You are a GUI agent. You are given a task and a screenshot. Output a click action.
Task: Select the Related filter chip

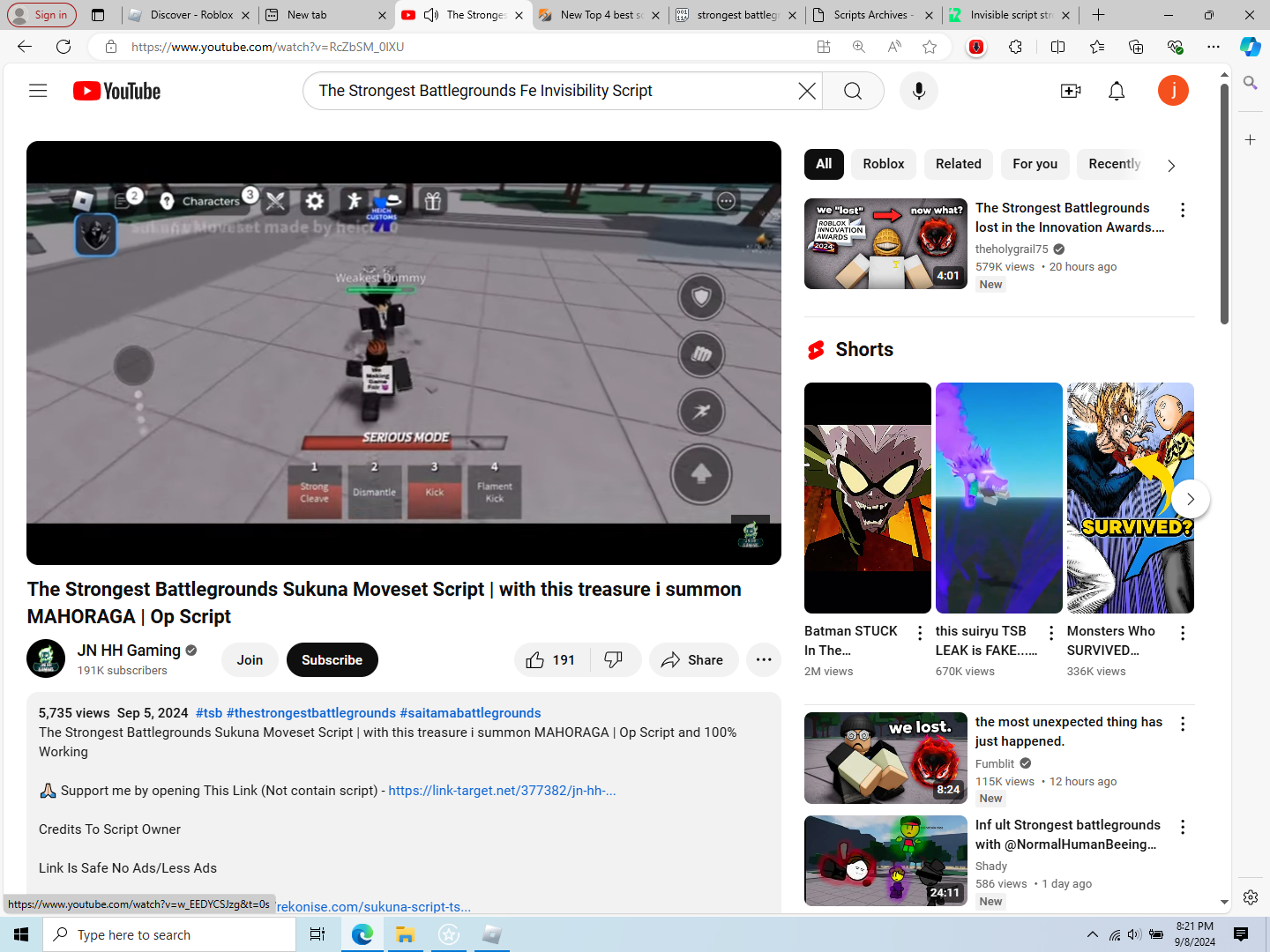point(959,164)
